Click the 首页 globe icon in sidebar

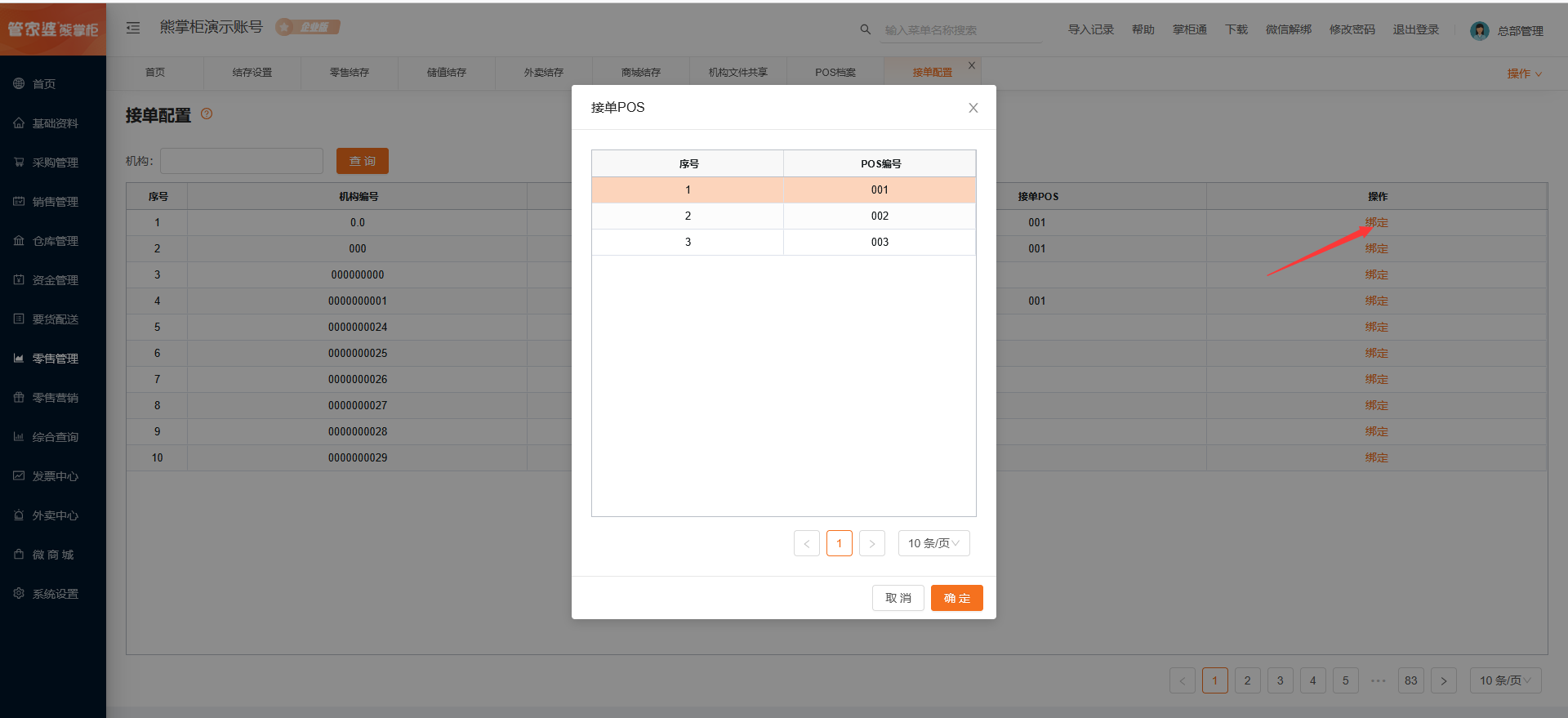19,83
